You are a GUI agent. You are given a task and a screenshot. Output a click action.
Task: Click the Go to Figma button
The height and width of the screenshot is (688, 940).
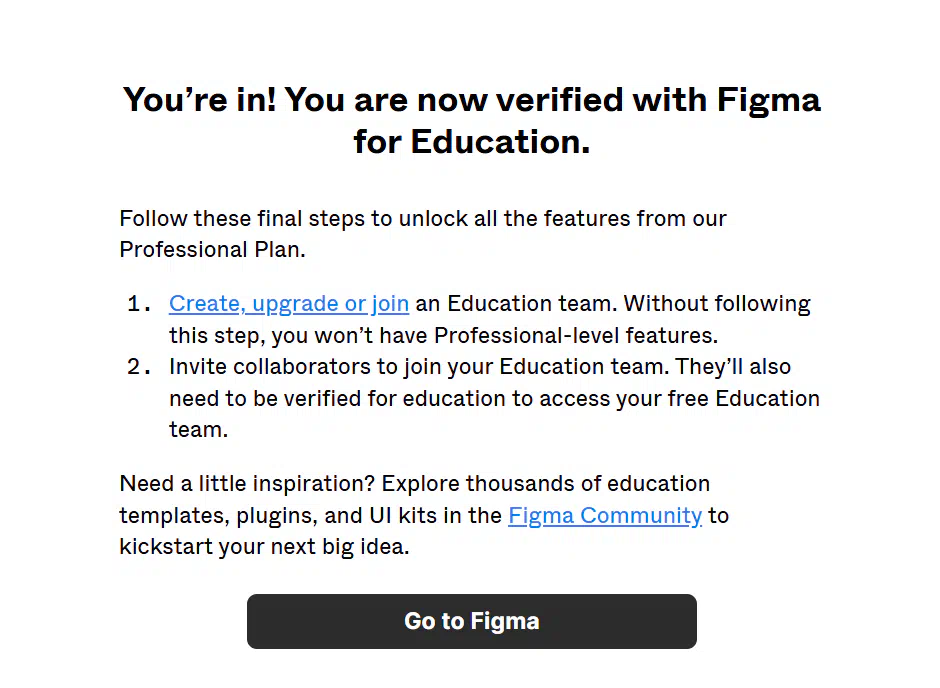tap(472, 621)
